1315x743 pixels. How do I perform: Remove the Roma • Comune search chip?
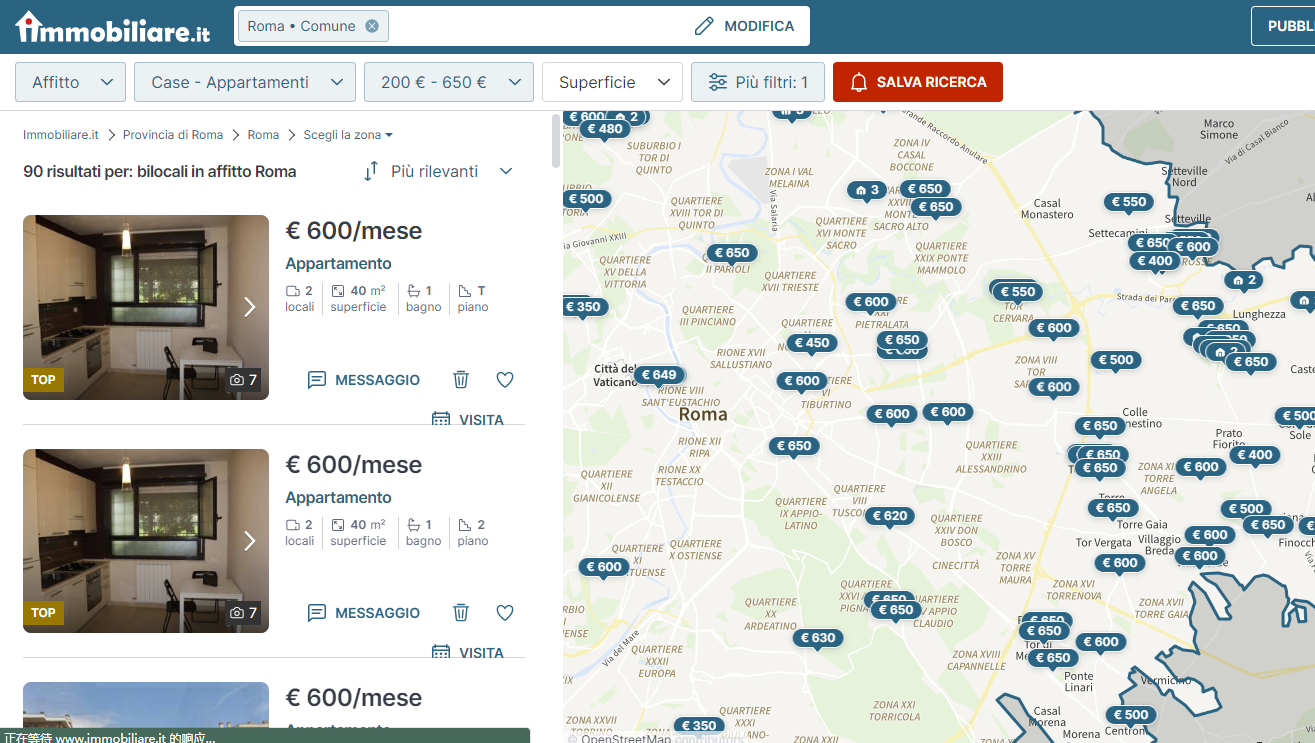tap(372, 26)
